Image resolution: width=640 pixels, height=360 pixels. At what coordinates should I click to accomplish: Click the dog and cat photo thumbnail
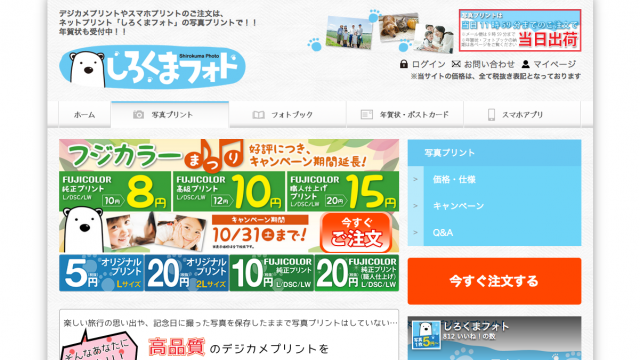click(399, 27)
